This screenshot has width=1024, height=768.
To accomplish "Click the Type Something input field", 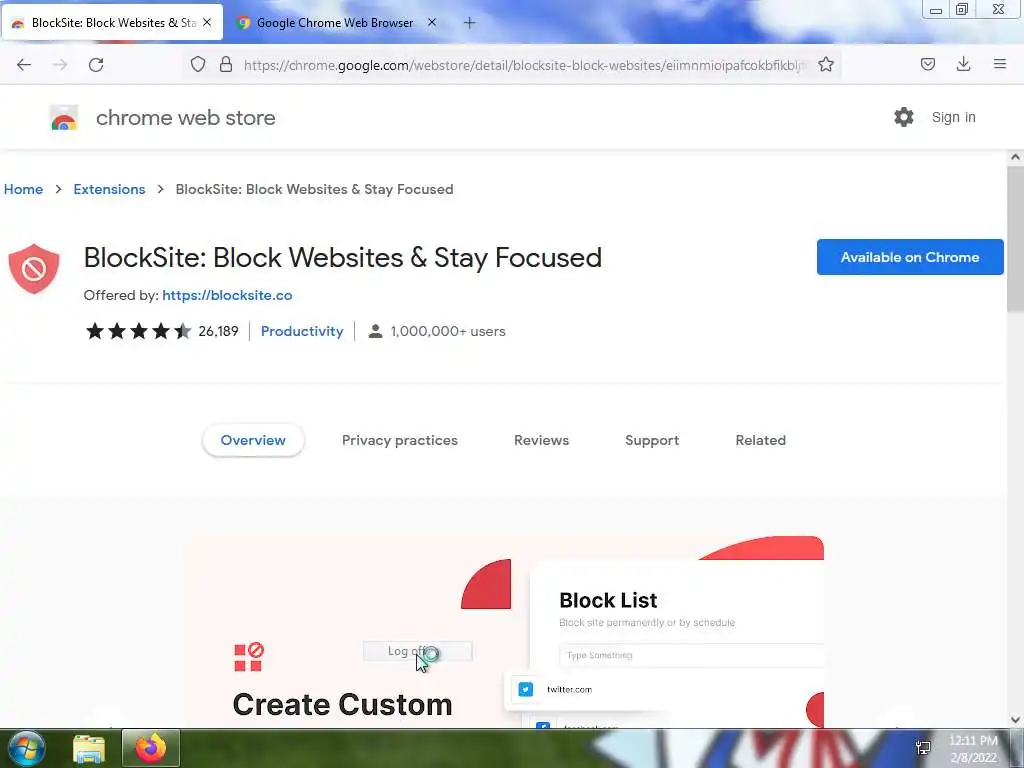I will 692,655.
